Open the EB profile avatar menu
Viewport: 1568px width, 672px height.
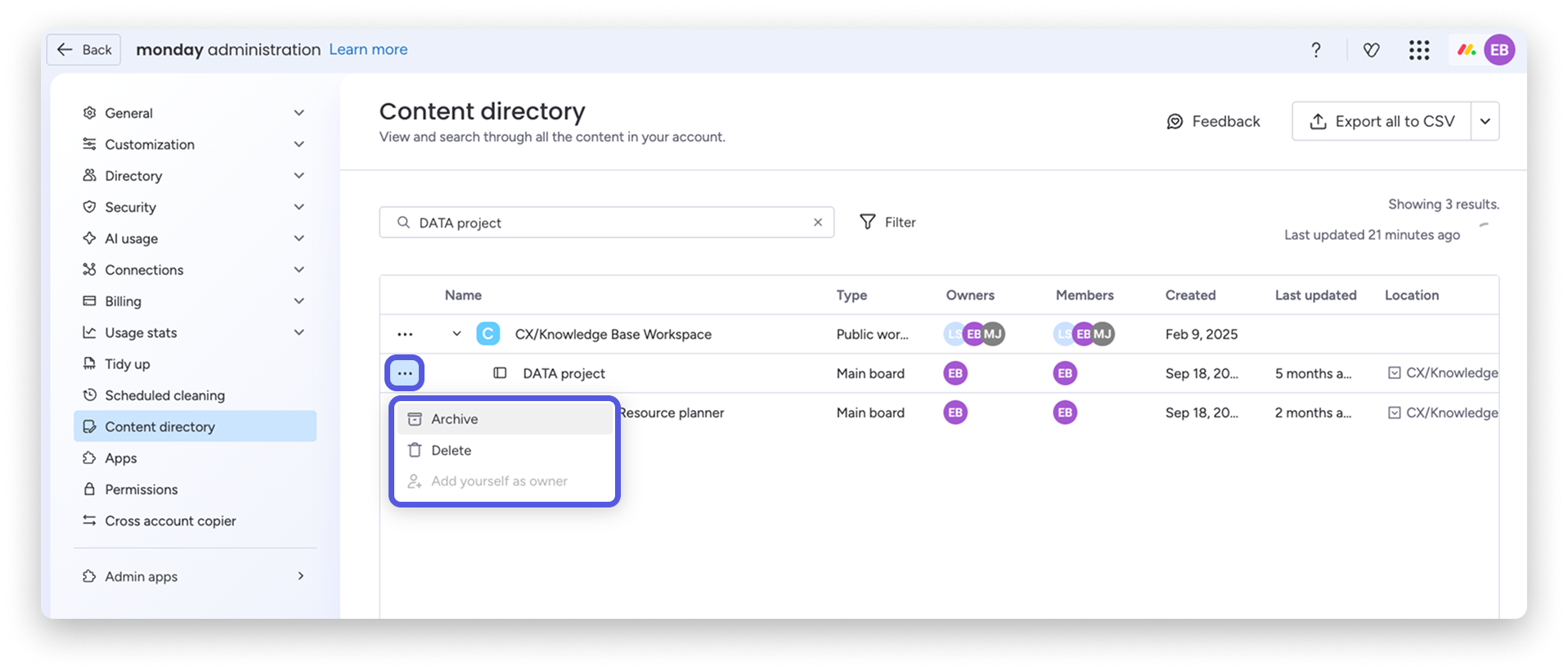[x=1499, y=50]
